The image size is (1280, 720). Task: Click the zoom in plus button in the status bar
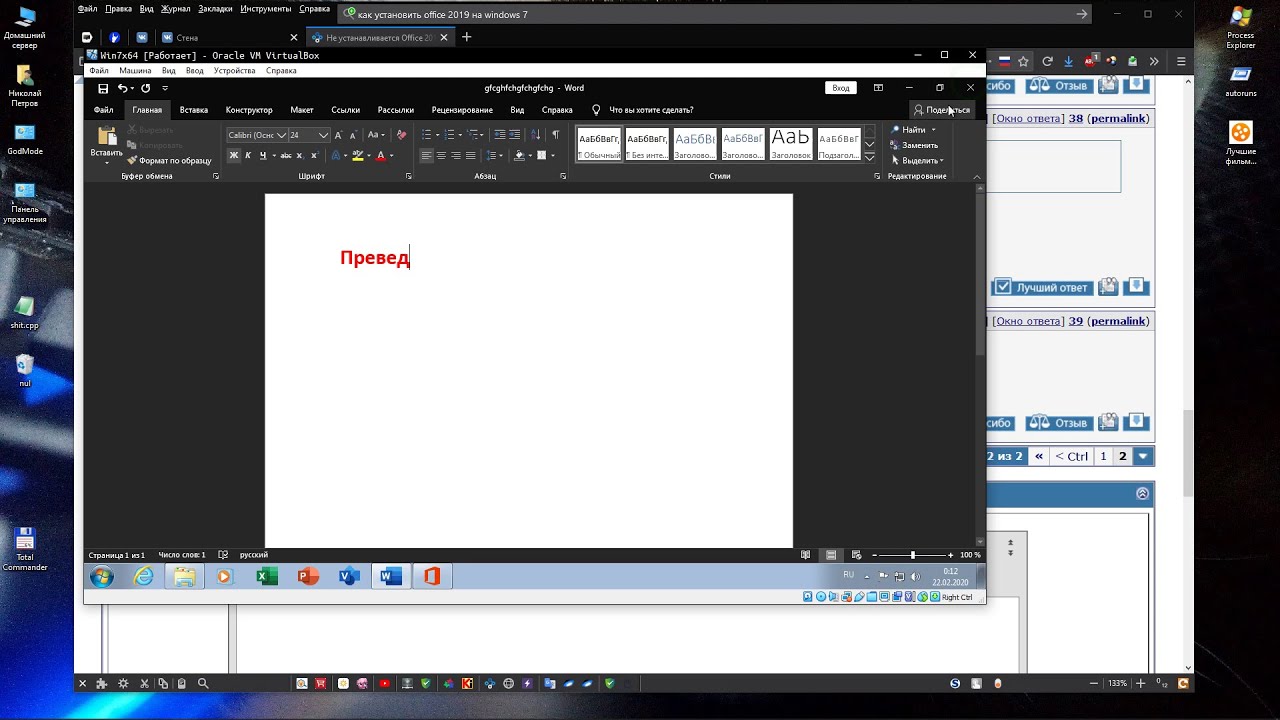pos(950,555)
